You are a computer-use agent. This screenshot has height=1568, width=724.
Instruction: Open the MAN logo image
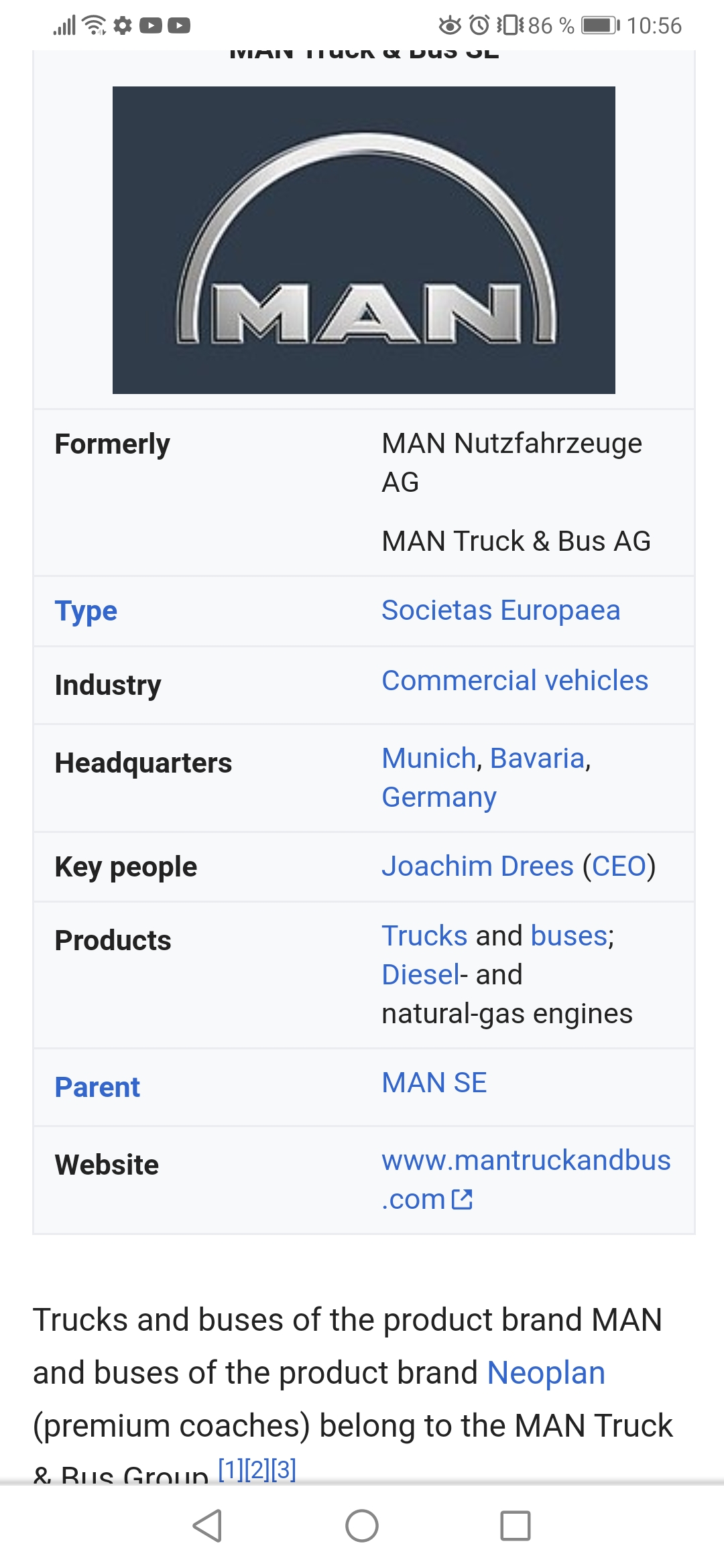pos(364,240)
